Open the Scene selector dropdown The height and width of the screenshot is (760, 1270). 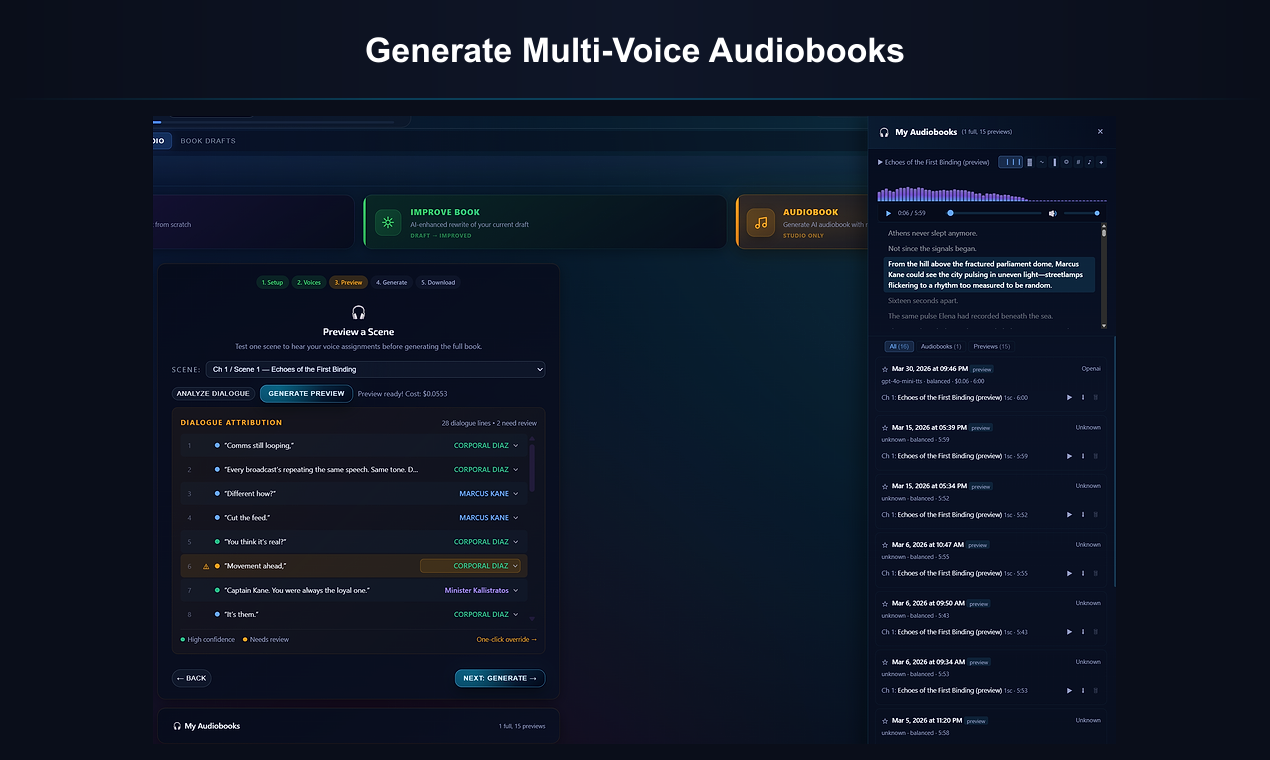375,369
